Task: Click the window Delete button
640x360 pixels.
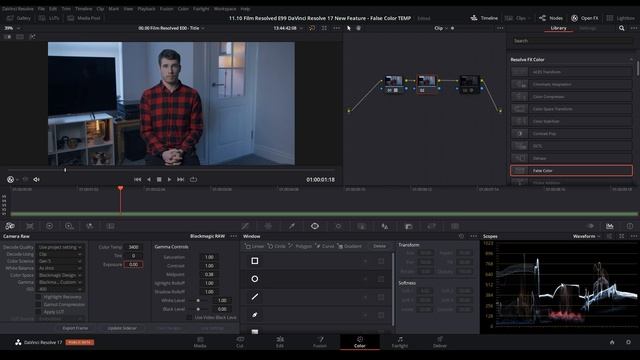Action: 379,246
